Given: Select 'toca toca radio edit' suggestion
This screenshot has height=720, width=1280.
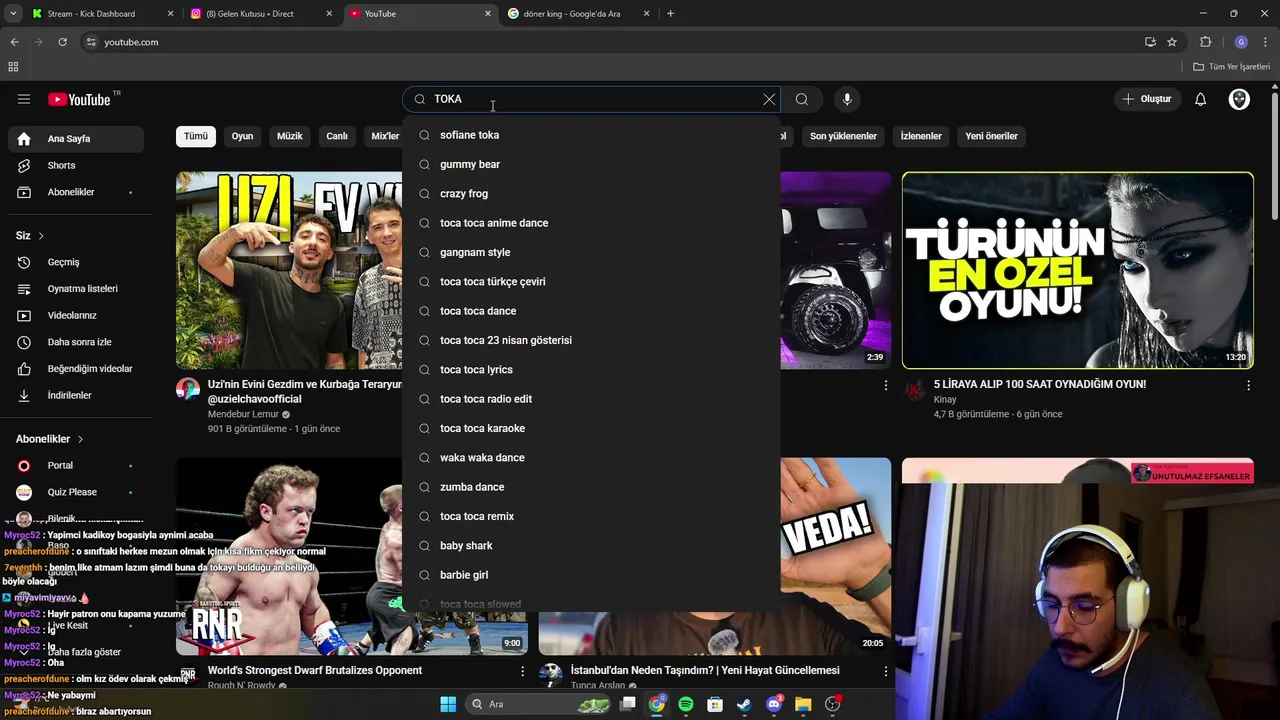Looking at the screenshot, I should (591, 399).
